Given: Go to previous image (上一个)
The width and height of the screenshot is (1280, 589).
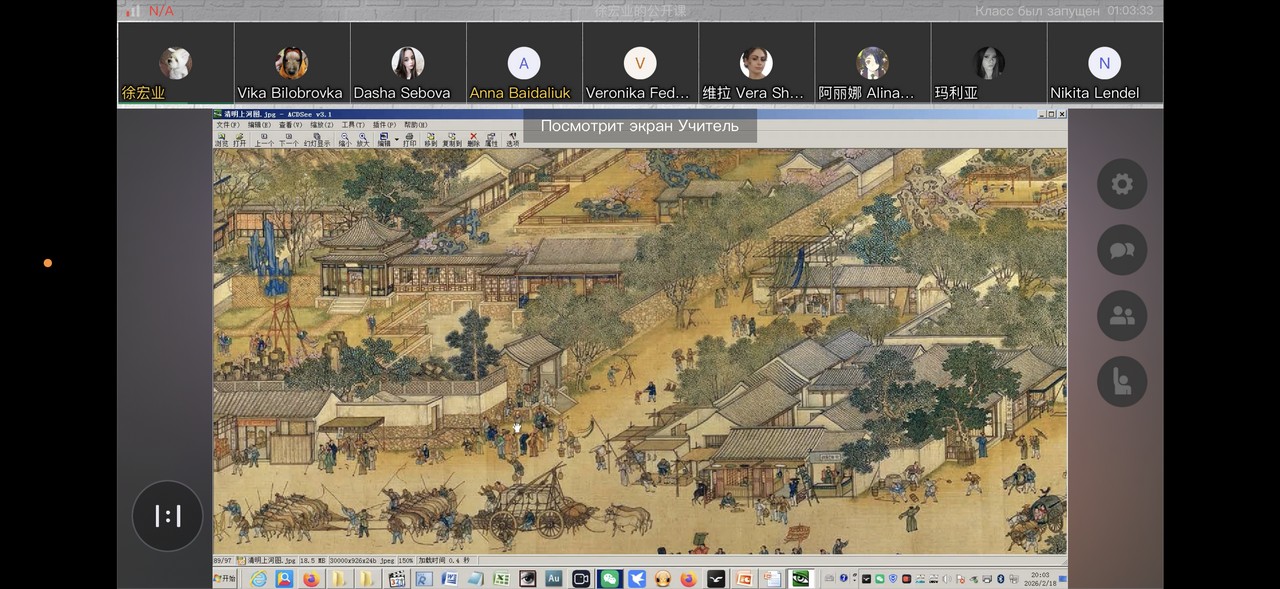Looking at the screenshot, I should (x=264, y=139).
